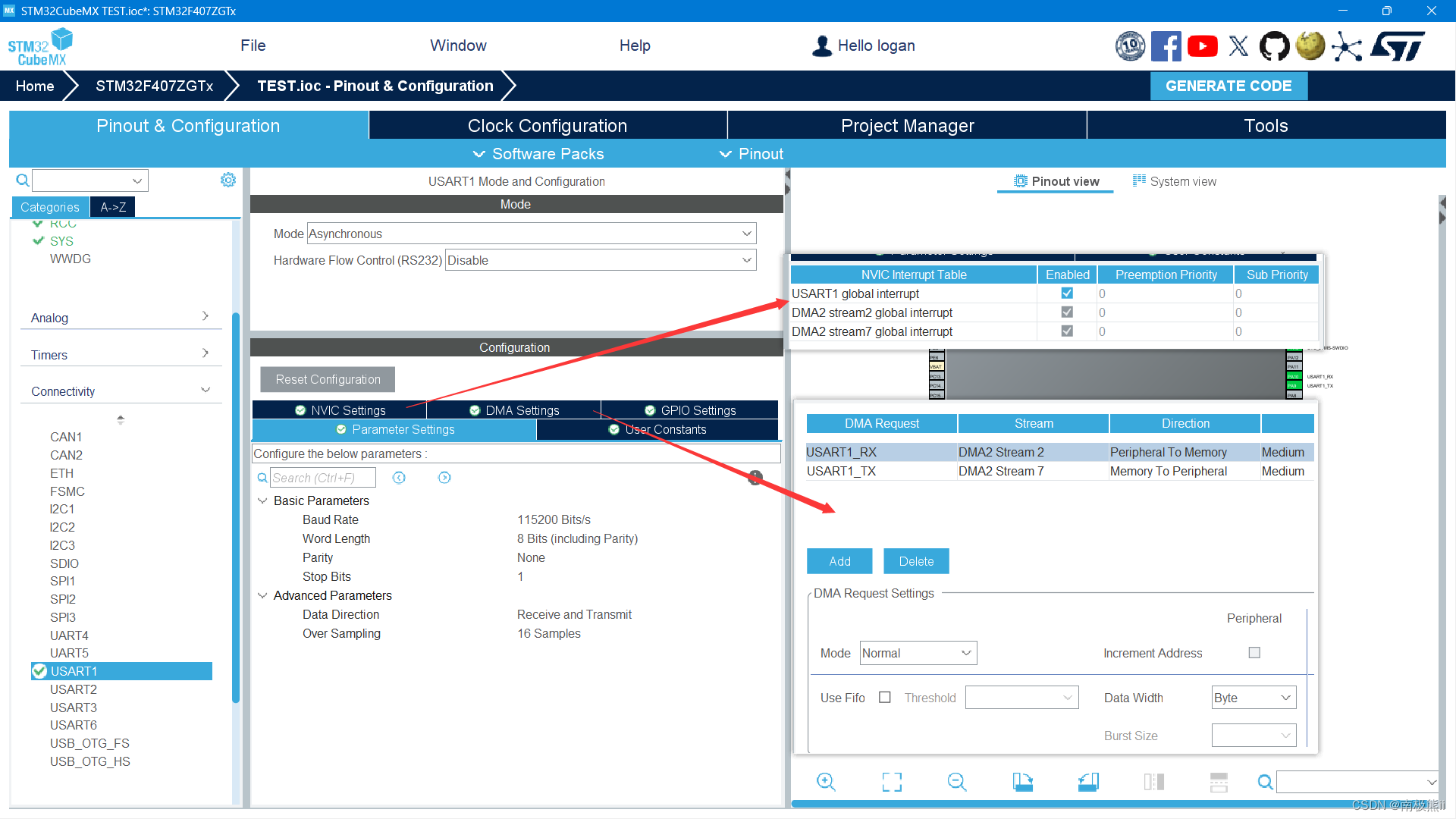The image size is (1456, 819).
Task: Switch to the Clock Configuration tab
Action: (547, 126)
